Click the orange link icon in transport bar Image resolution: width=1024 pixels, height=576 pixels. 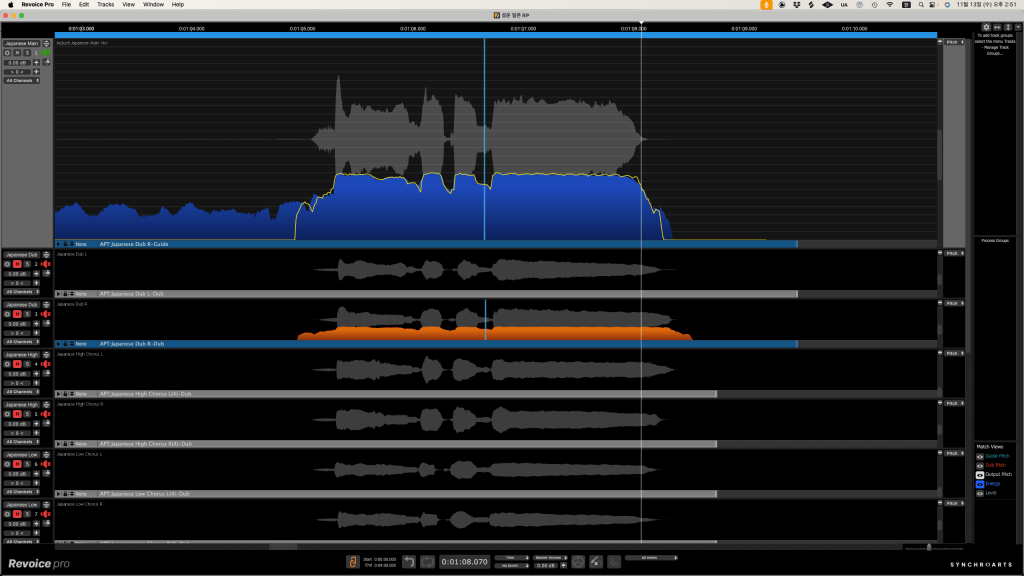(352, 562)
